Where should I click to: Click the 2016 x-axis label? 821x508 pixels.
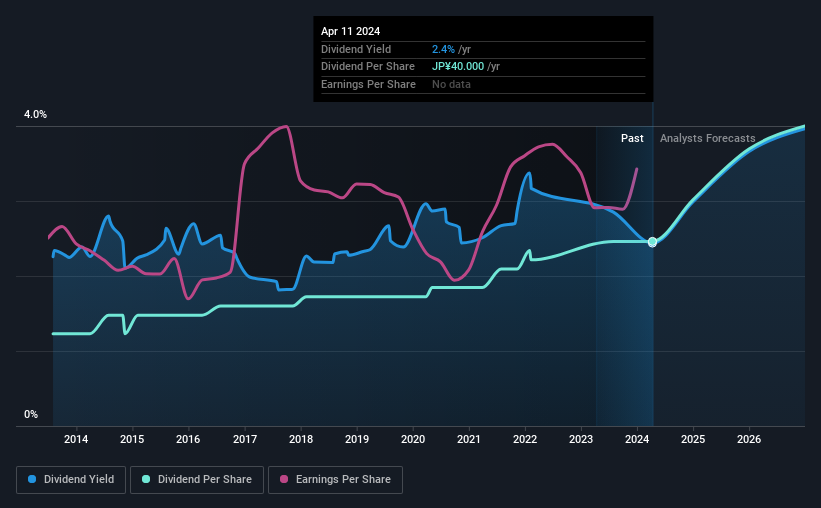tap(188, 439)
